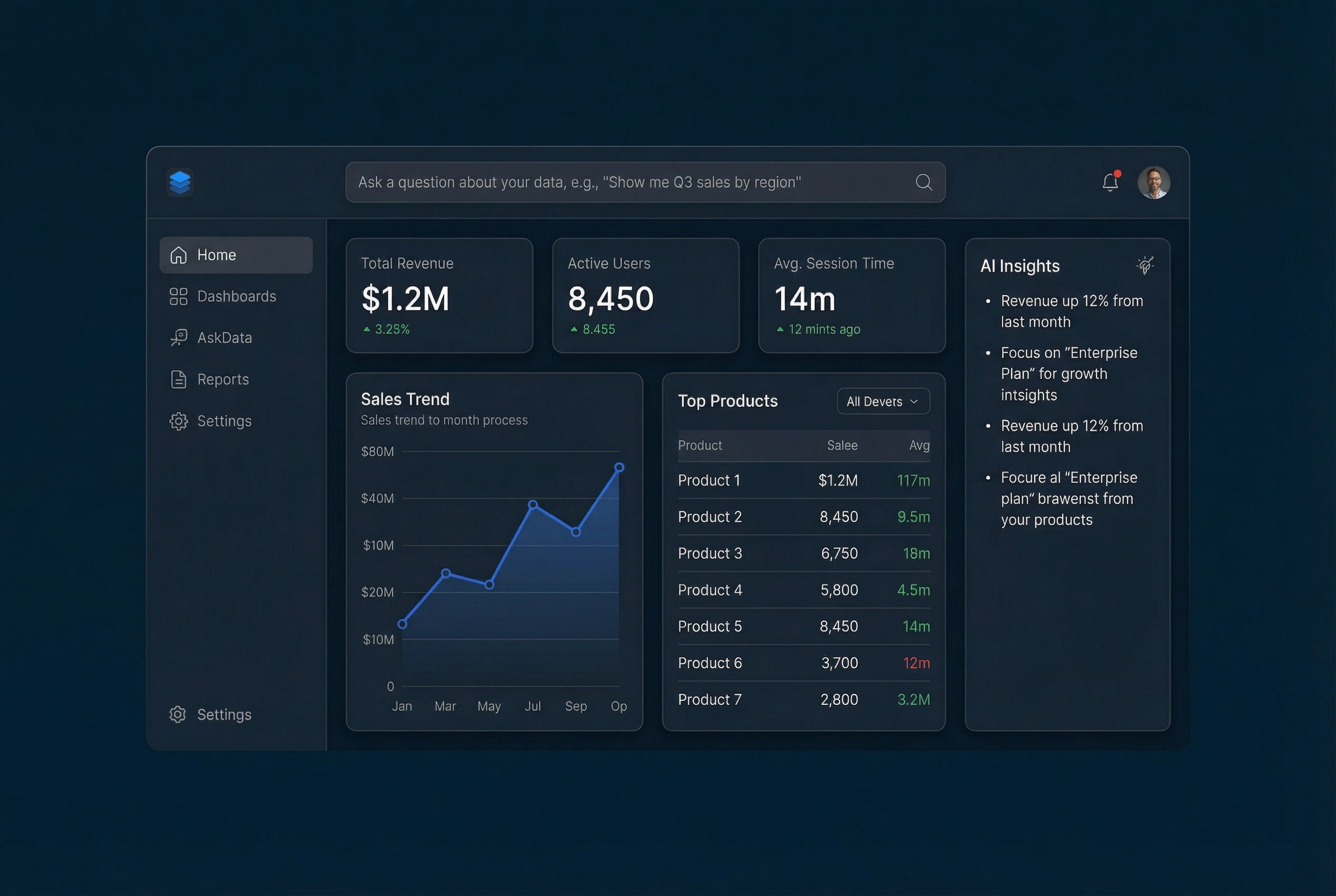Viewport: 1336px width, 896px height.
Task: Click the Avg column header
Action: tap(919, 445)
